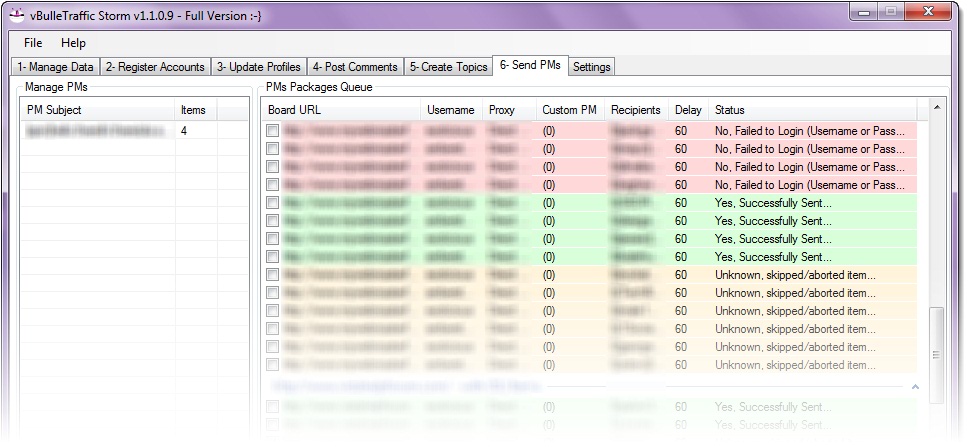969x447 pixels.
Task: Check the first Successfully Sent row checkbox
Action: click(273, 203)
